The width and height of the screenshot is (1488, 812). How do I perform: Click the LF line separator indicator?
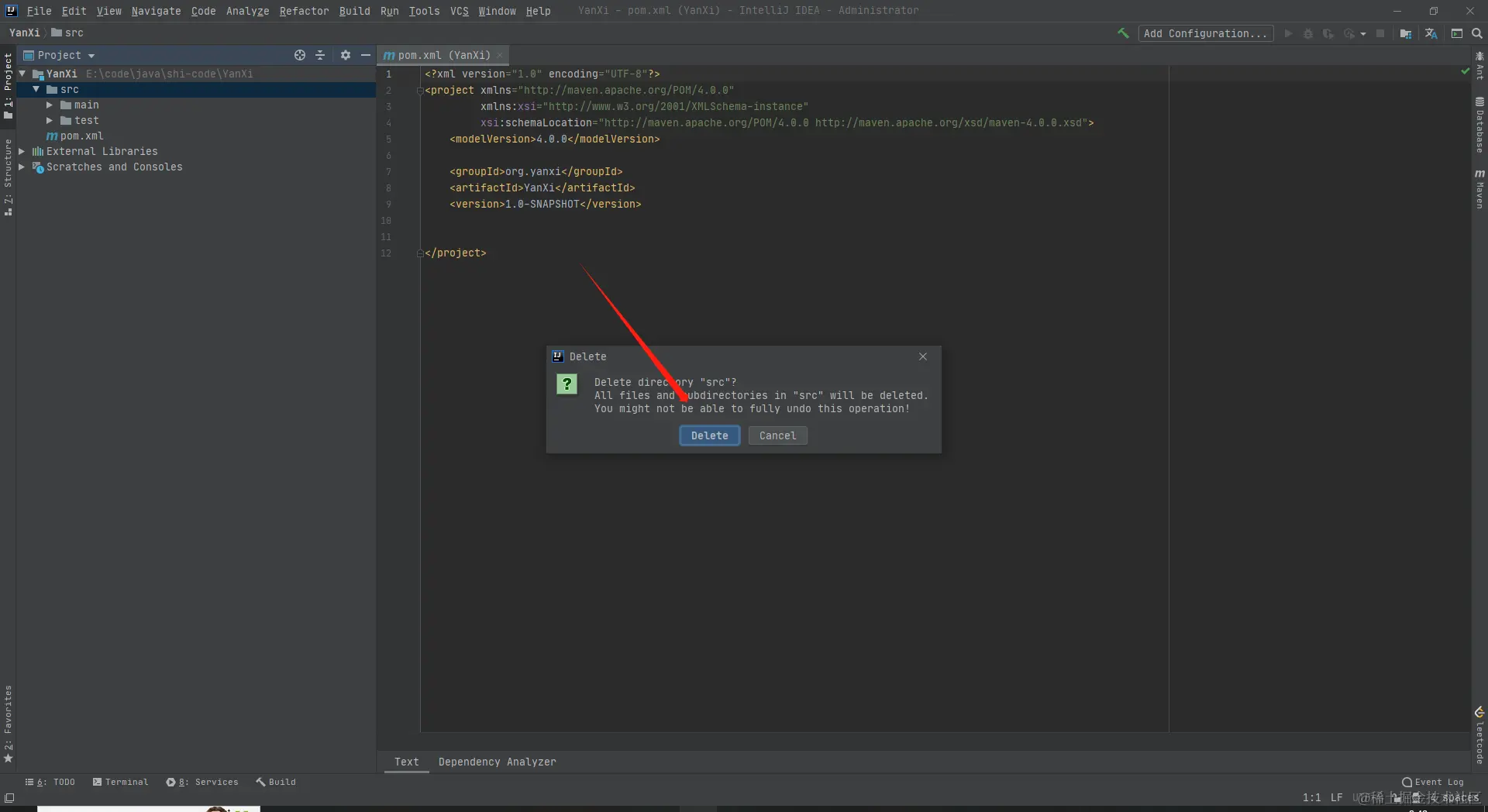1337,797
